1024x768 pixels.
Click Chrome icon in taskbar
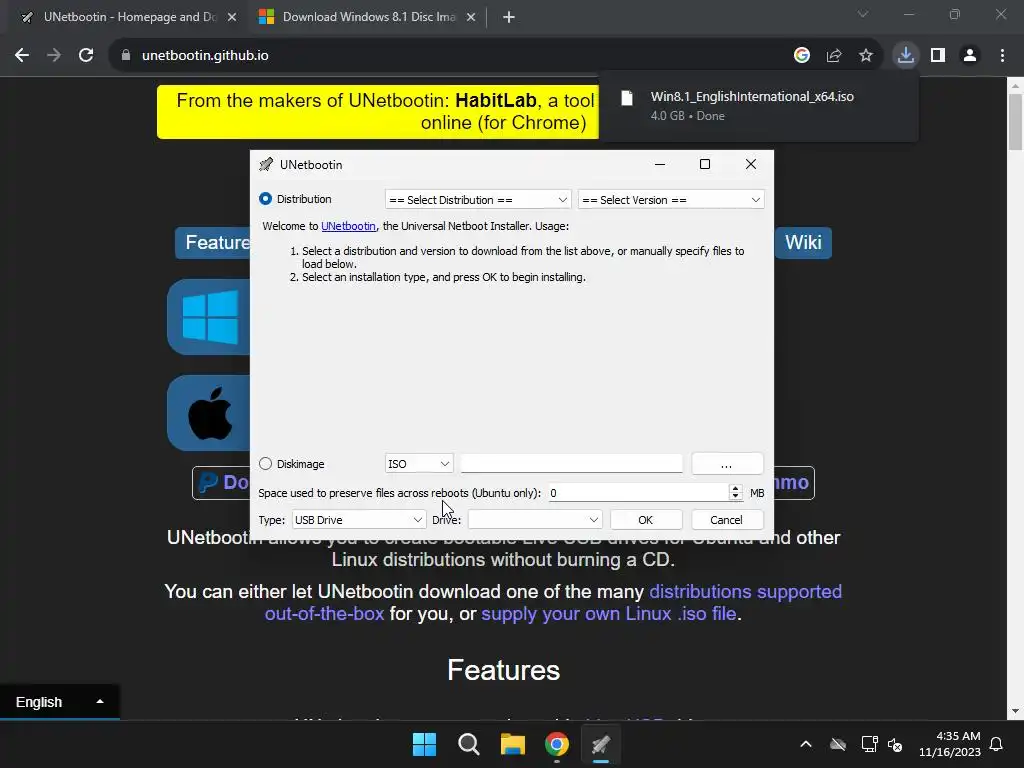(556, 744)
